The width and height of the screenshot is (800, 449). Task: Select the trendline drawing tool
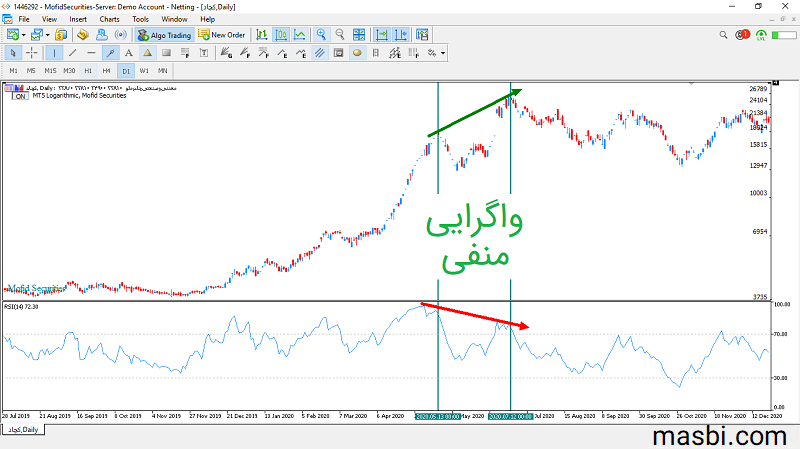[72, 53]
